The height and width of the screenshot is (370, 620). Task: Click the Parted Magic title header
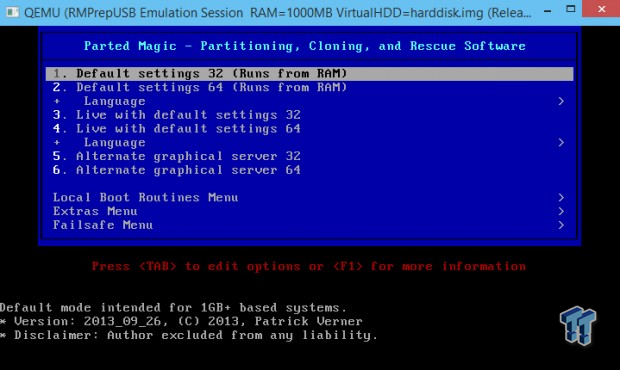[305, 46]
